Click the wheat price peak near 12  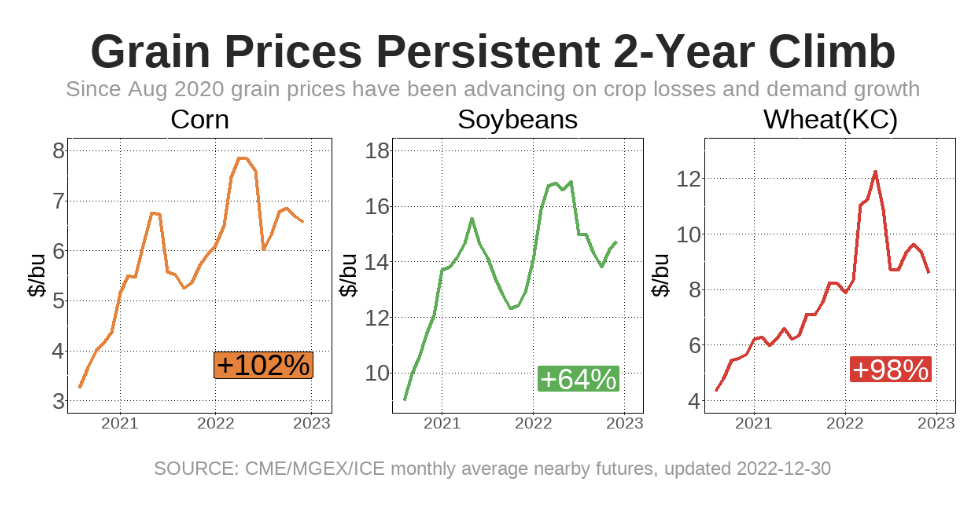coord(875,172)
